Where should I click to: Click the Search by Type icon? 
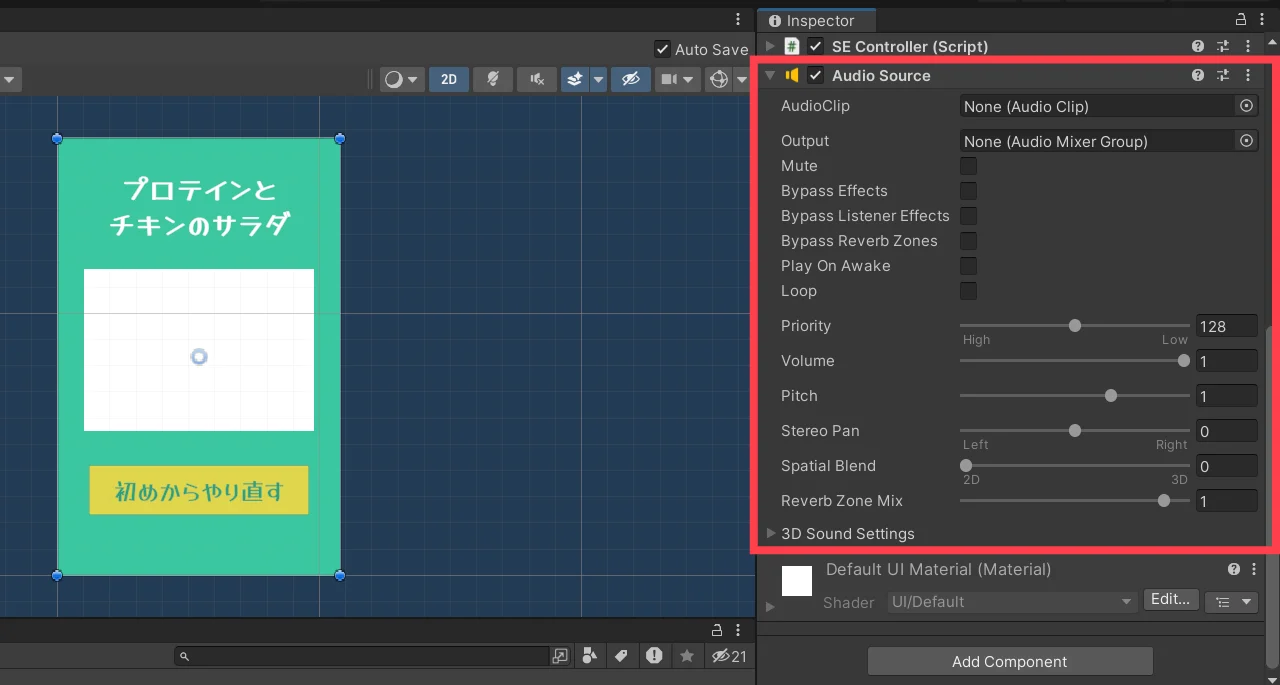589,656
